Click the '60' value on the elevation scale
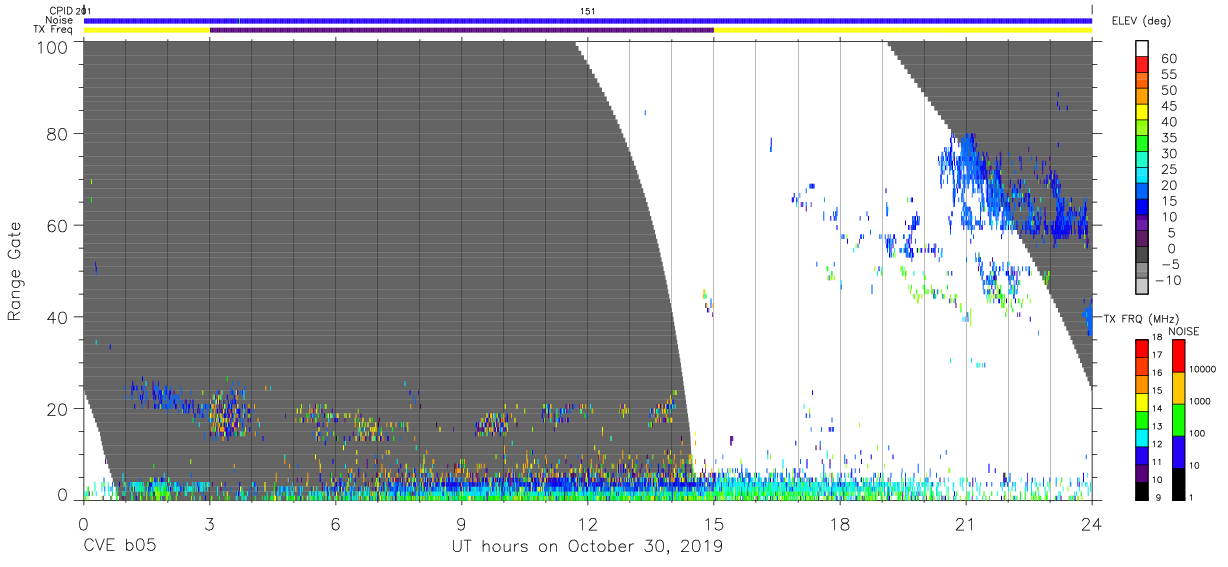The height and width of the screenshot is (567, 1228). 1167,59
